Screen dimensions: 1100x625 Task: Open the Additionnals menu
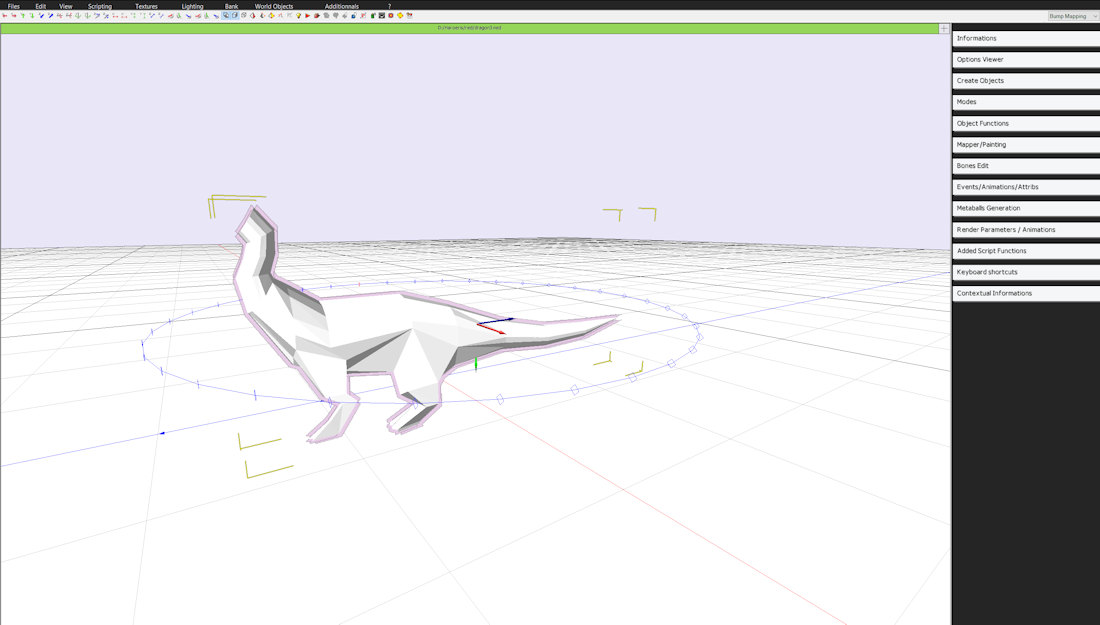pyautogui.click(x=342, y=6)
